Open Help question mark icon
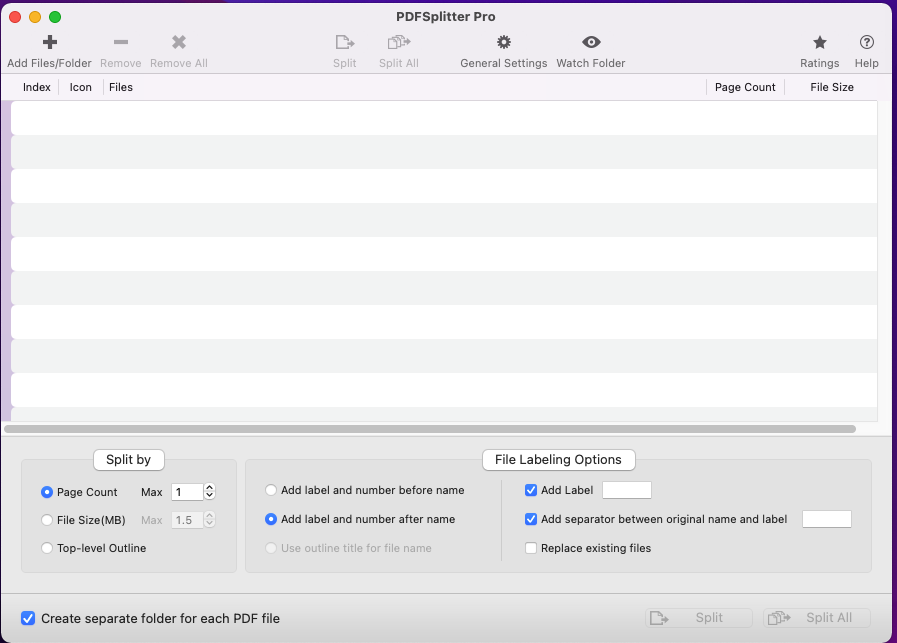Viewport: 897px width, 643px height. coord(867,42)
